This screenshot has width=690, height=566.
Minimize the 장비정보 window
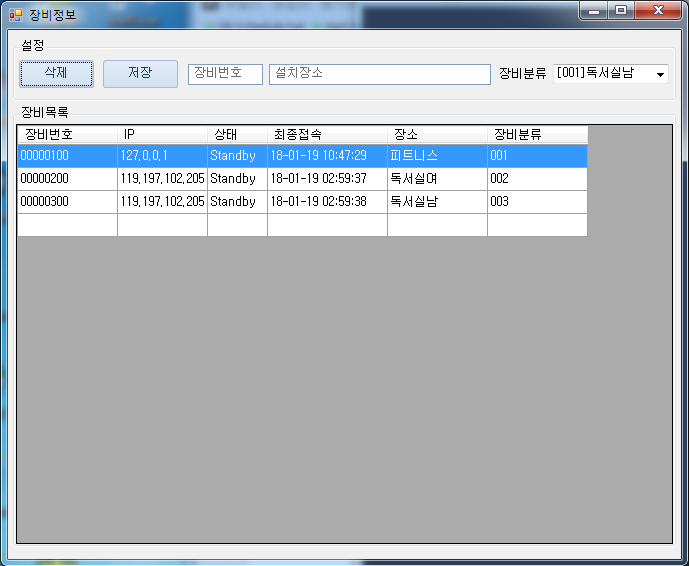coord(596,11)
